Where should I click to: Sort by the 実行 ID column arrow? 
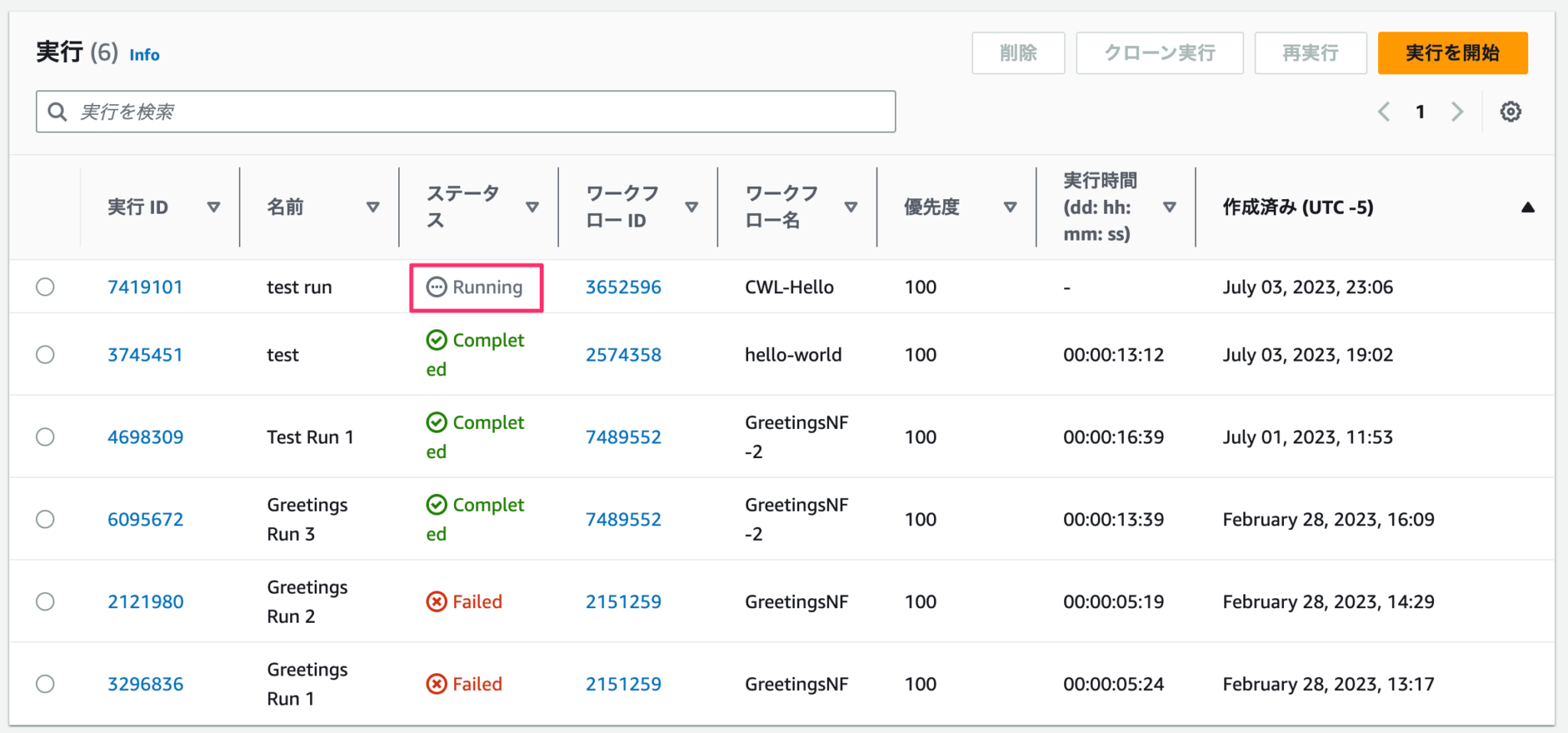pyautogui.click(x=214, y=207)
